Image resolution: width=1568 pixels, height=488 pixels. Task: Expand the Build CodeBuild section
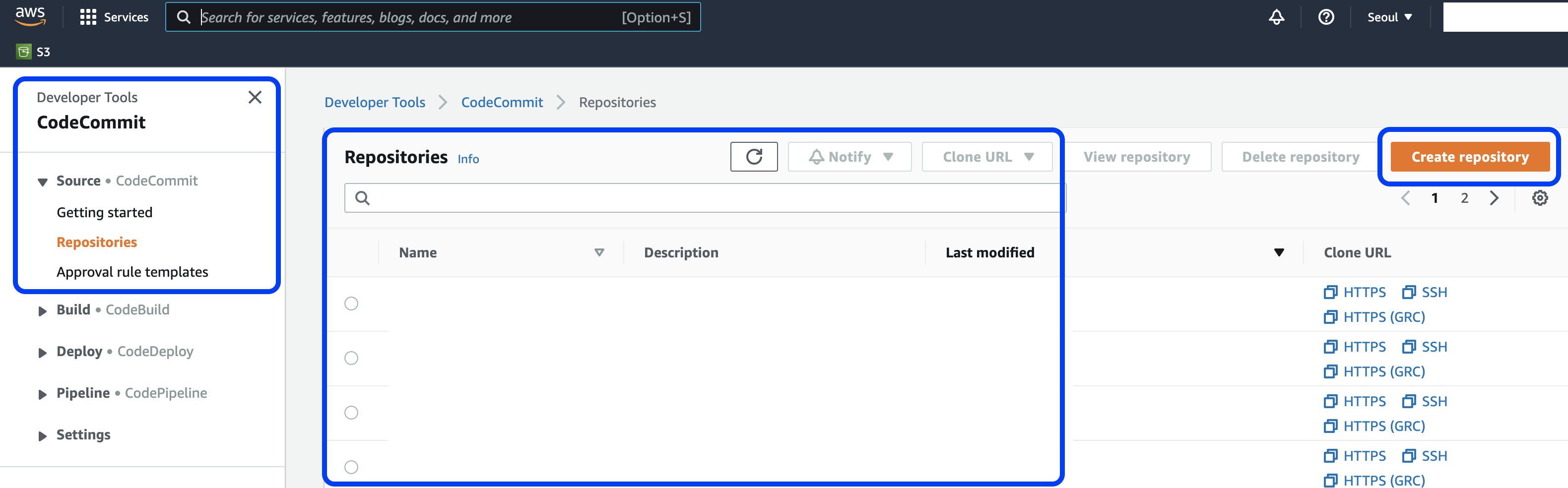point(43,311)
